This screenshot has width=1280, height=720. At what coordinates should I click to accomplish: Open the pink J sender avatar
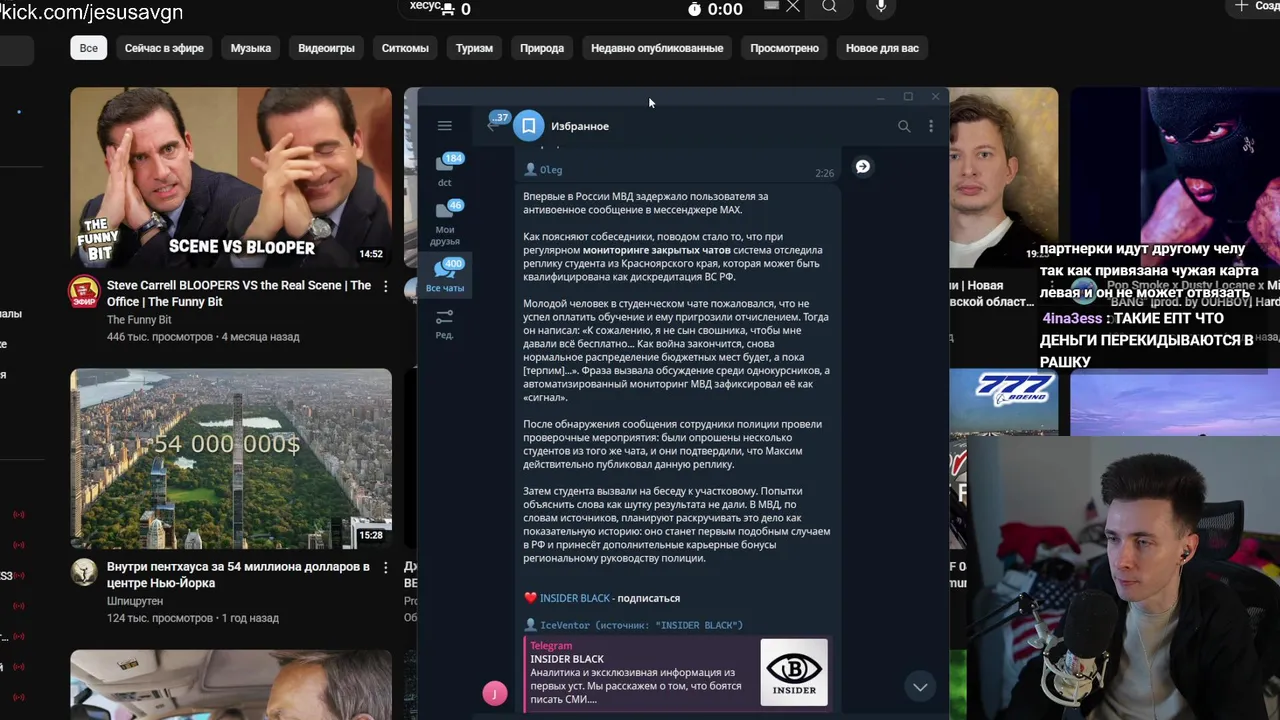coord(494,693)
